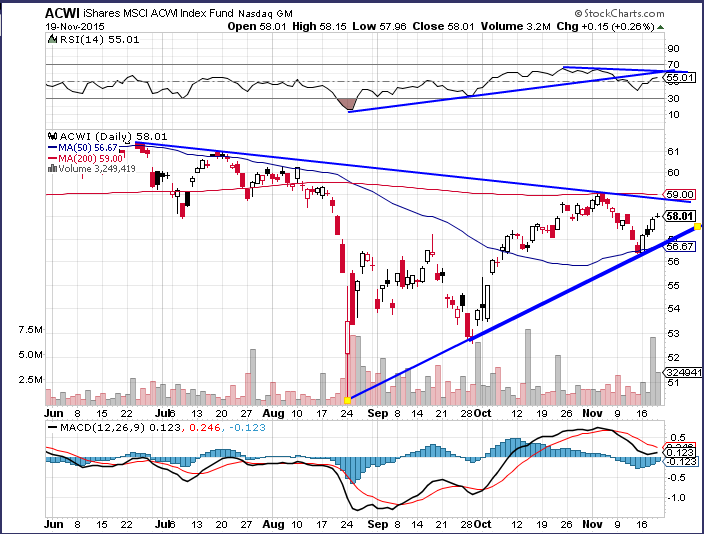704x534 pixels.
Task: Click the red 59.00 price tag on right axis
Action: [679, 194]
